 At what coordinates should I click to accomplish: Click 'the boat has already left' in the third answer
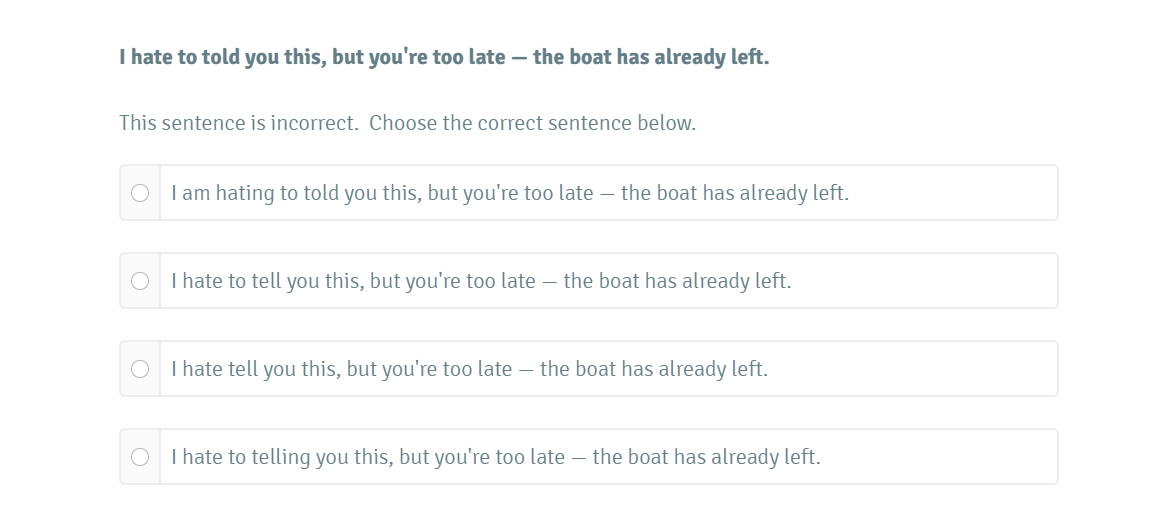tap(654, 369)
